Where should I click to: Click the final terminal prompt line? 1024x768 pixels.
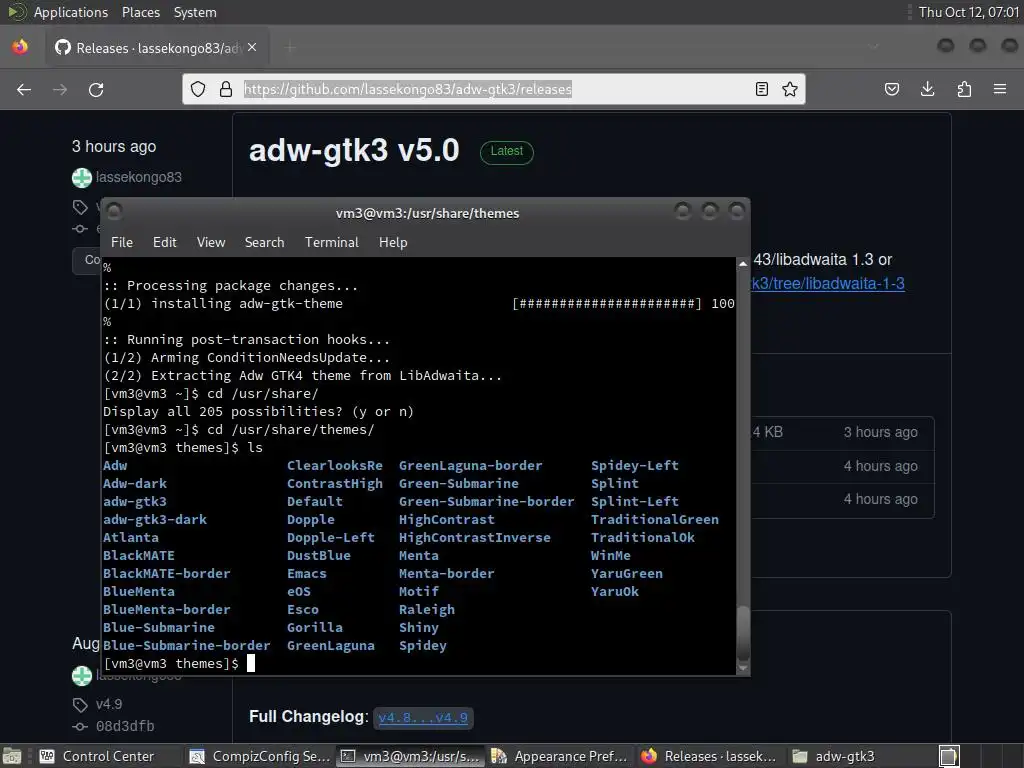(x=179, y=664)
